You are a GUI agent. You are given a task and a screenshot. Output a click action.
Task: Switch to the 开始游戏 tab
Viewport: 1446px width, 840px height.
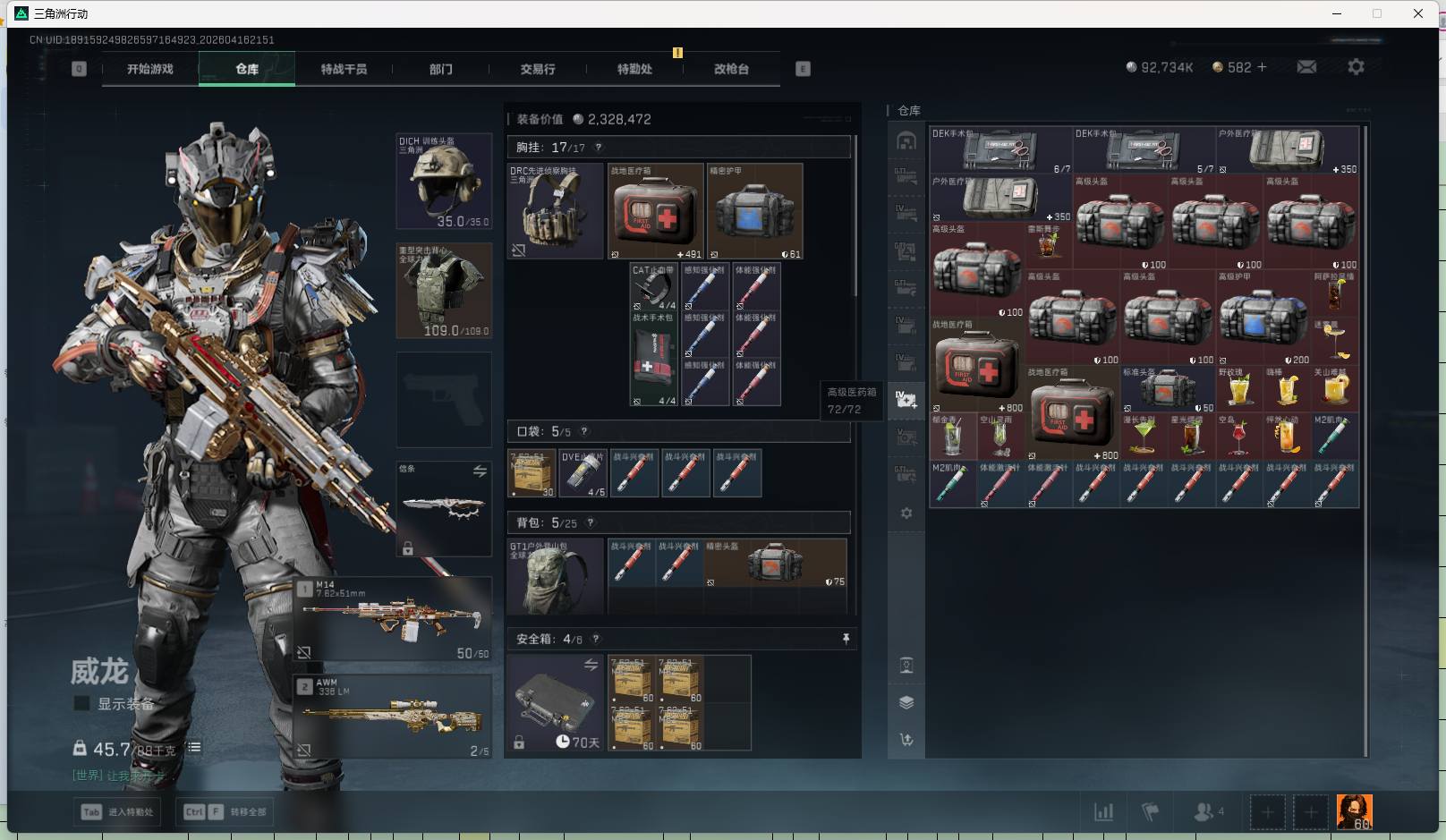(150, 69)
